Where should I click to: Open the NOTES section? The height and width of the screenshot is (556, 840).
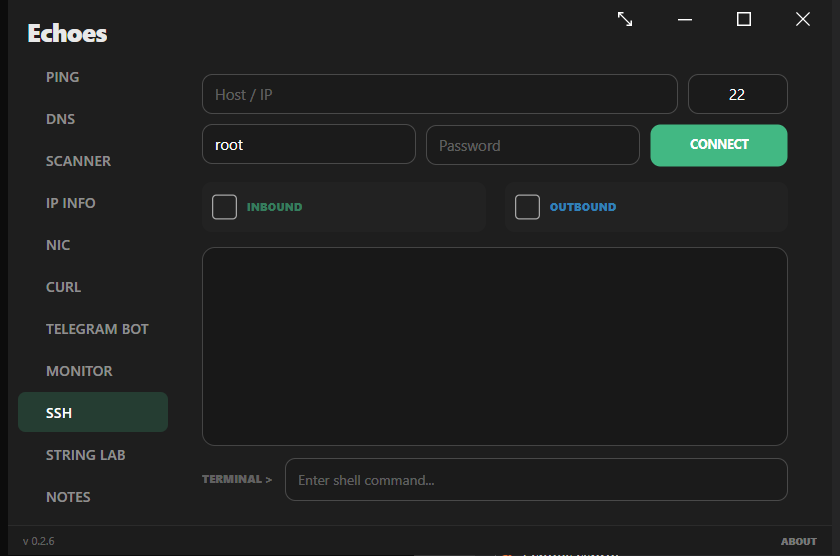coord(68,497)
